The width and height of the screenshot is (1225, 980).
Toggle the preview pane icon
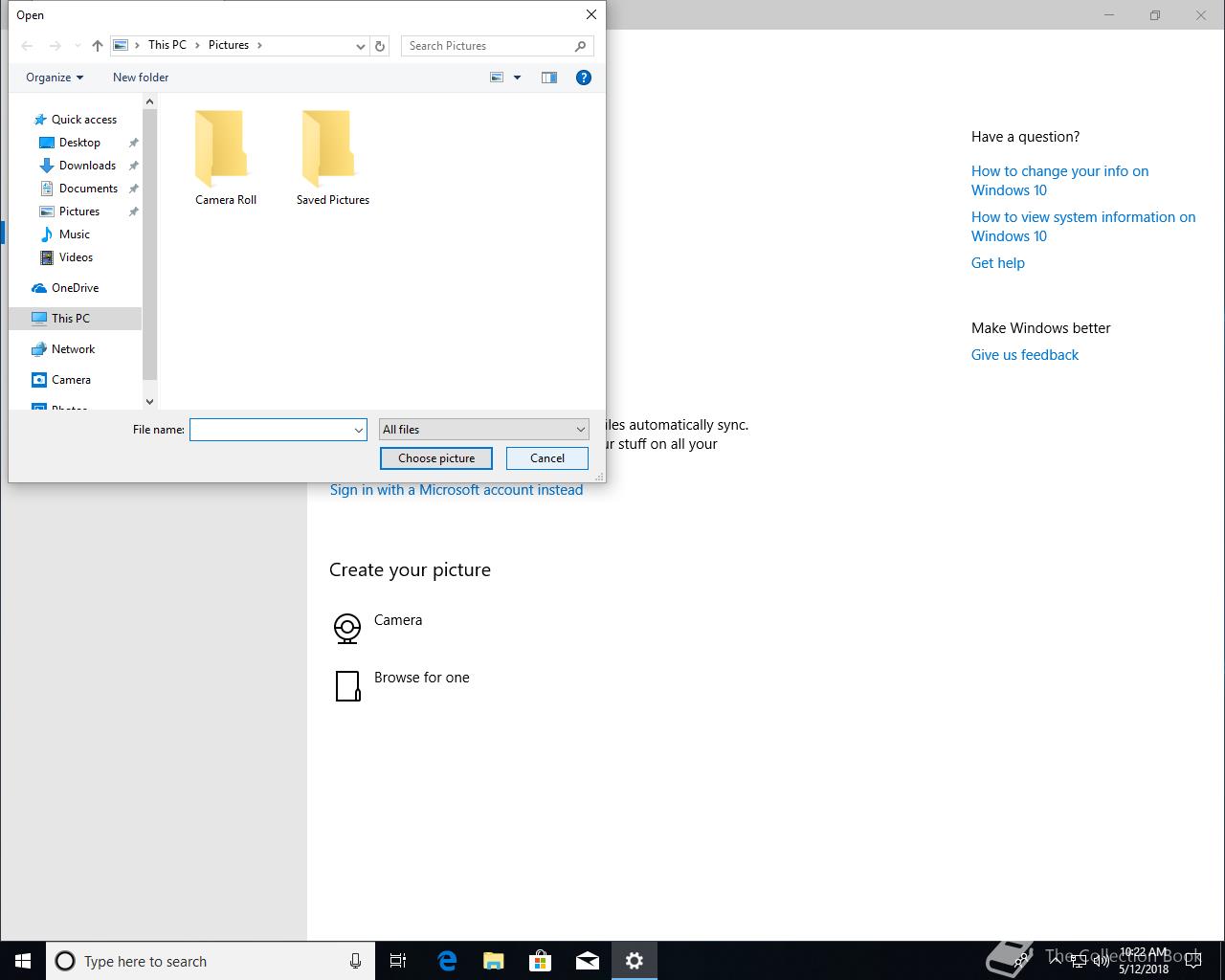point(549,78)
